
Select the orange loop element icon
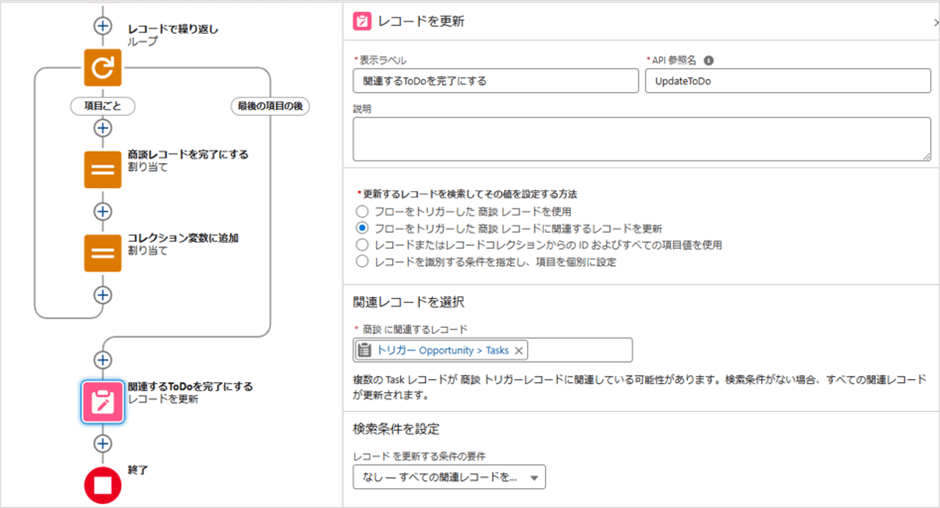(103, 68)
